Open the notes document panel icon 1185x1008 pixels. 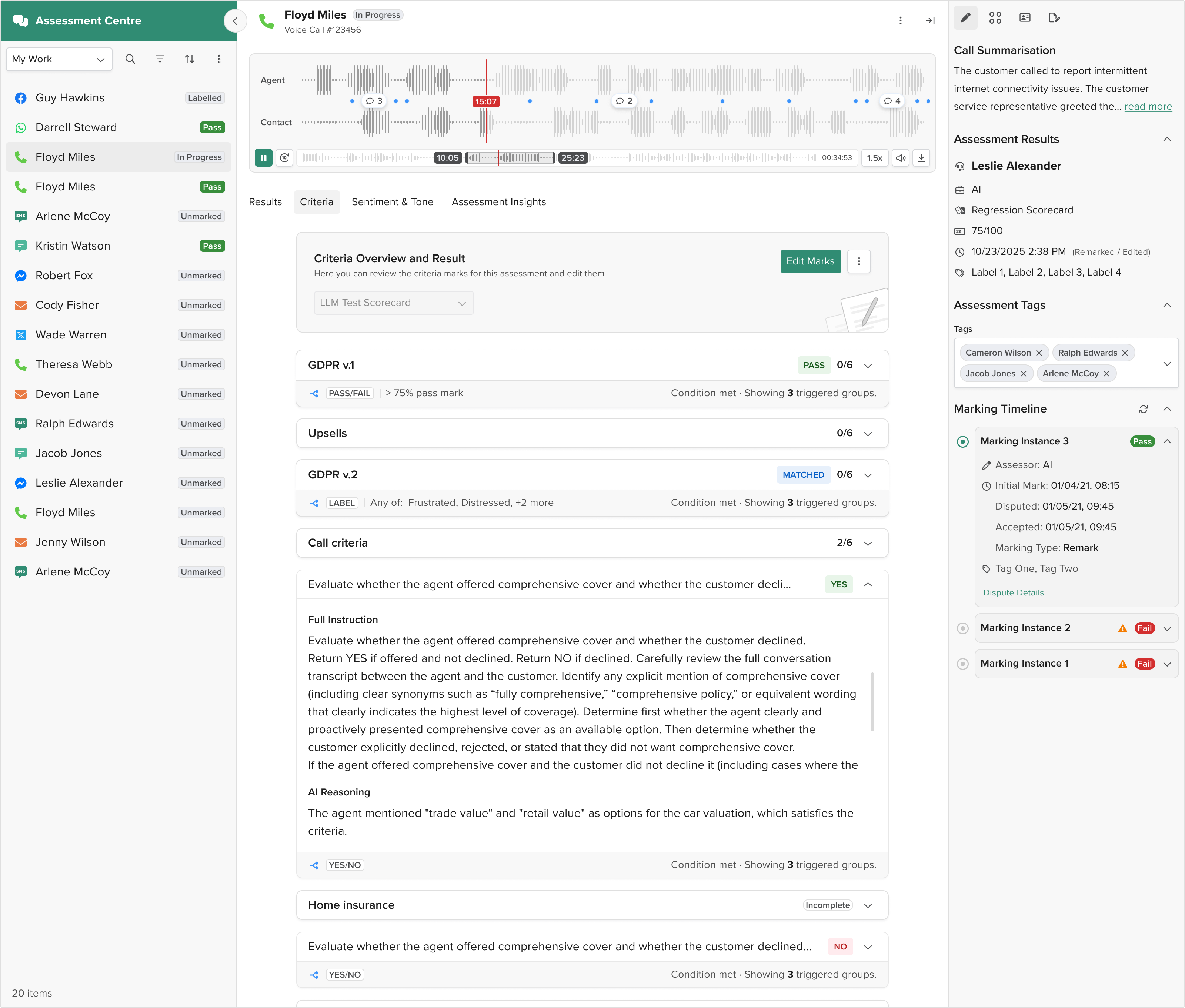click(1054, 18)
